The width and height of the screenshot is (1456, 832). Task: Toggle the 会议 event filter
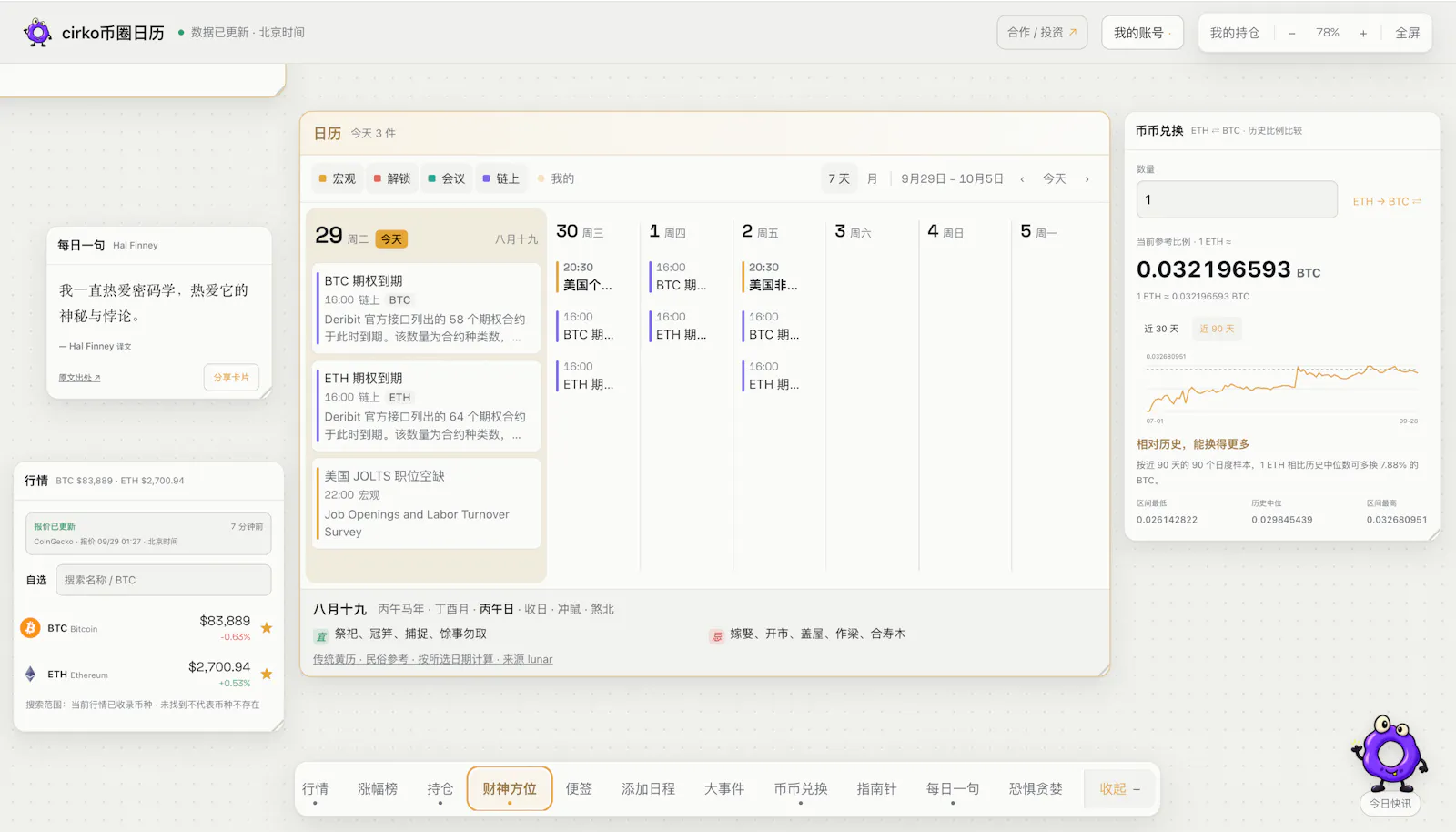click(x=447, y=178)
